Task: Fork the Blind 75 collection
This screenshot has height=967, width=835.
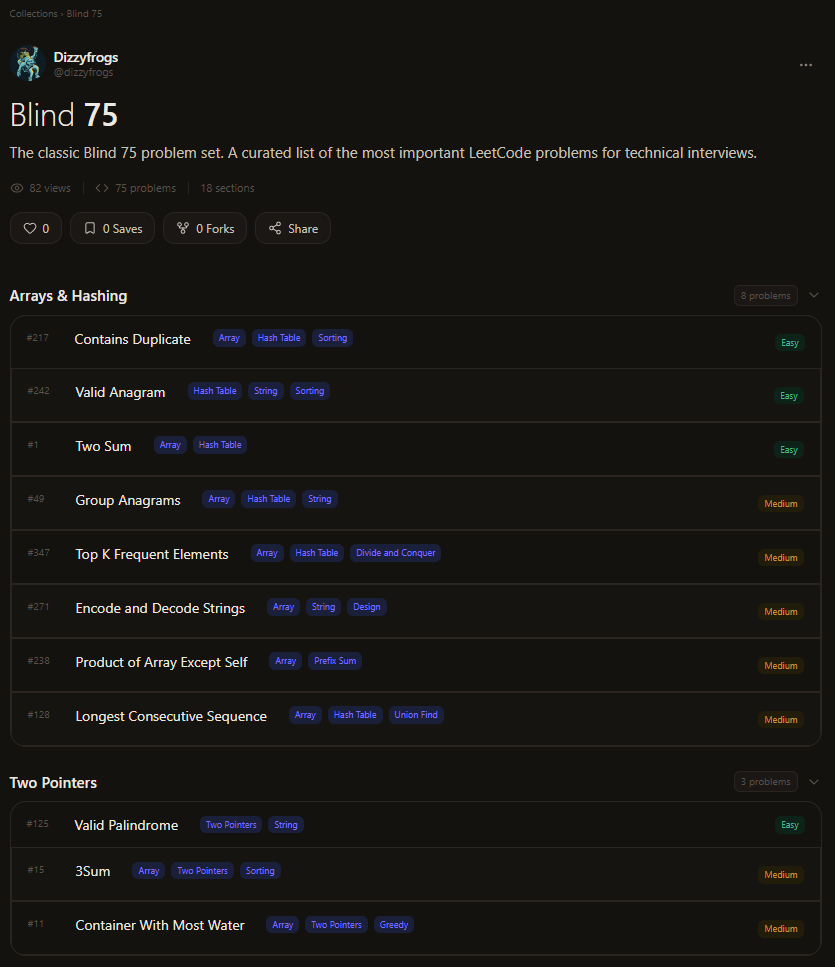Action: coord(205,228)
